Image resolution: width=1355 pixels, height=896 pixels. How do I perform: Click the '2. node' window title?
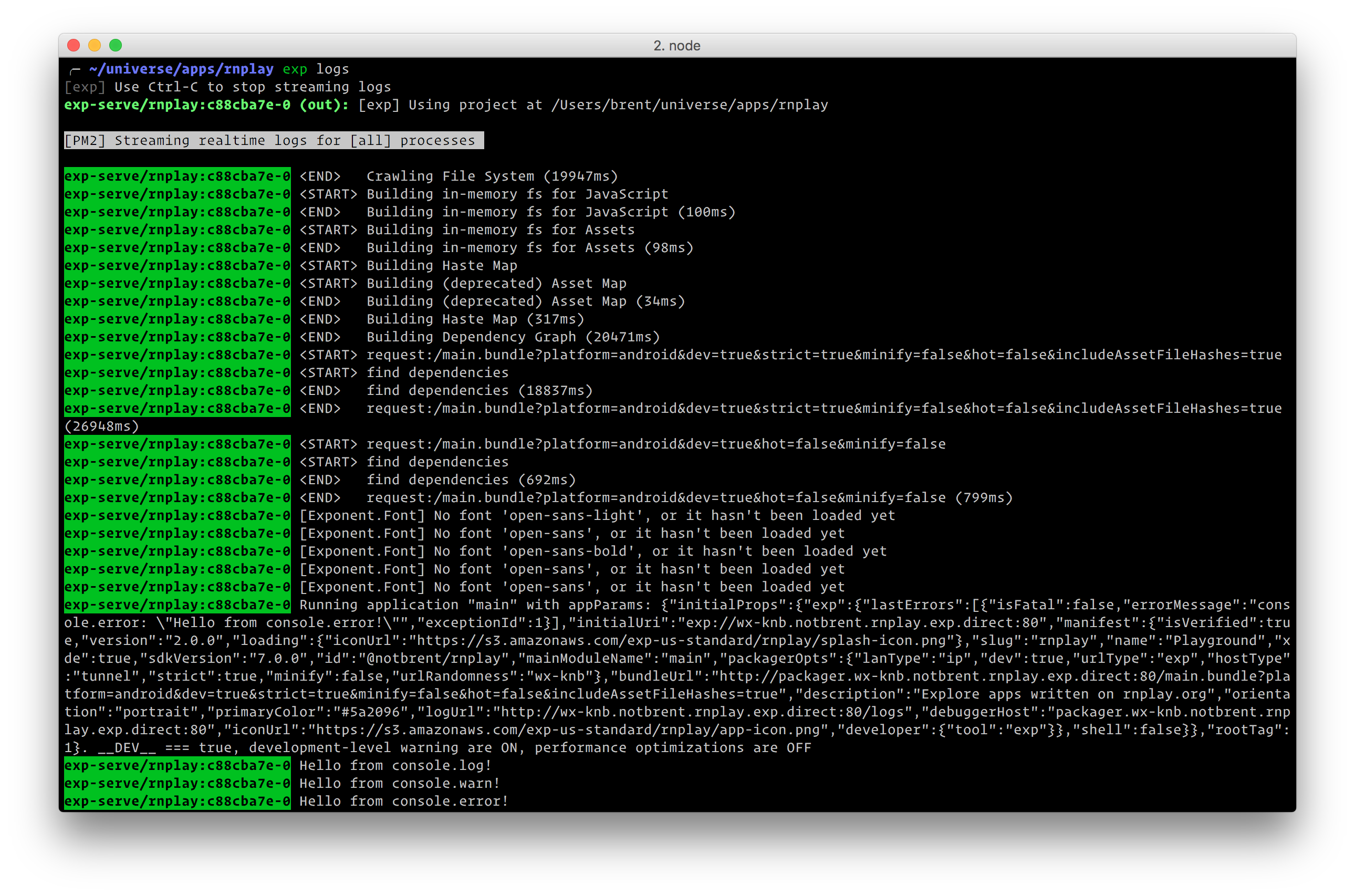(677, 46)
